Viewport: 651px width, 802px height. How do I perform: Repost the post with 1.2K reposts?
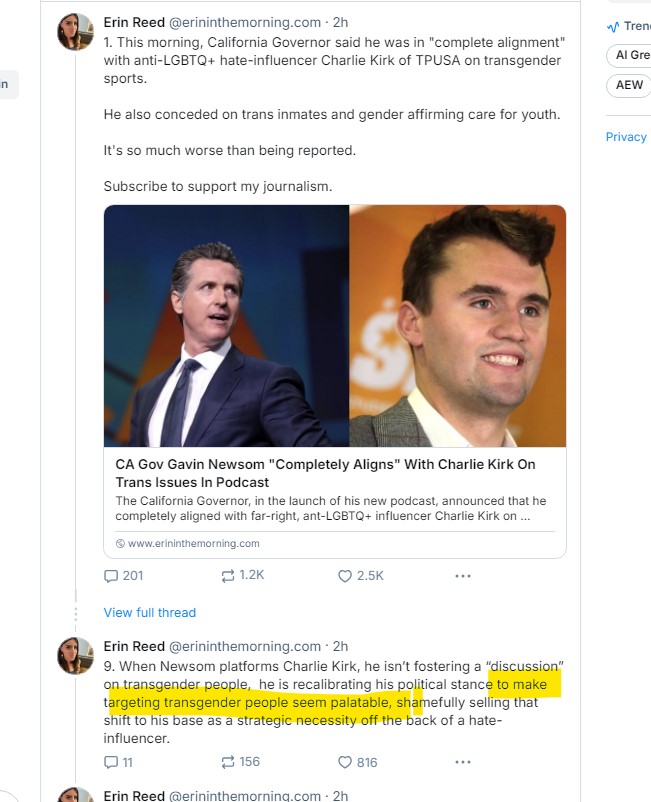(x=228, y=576)
